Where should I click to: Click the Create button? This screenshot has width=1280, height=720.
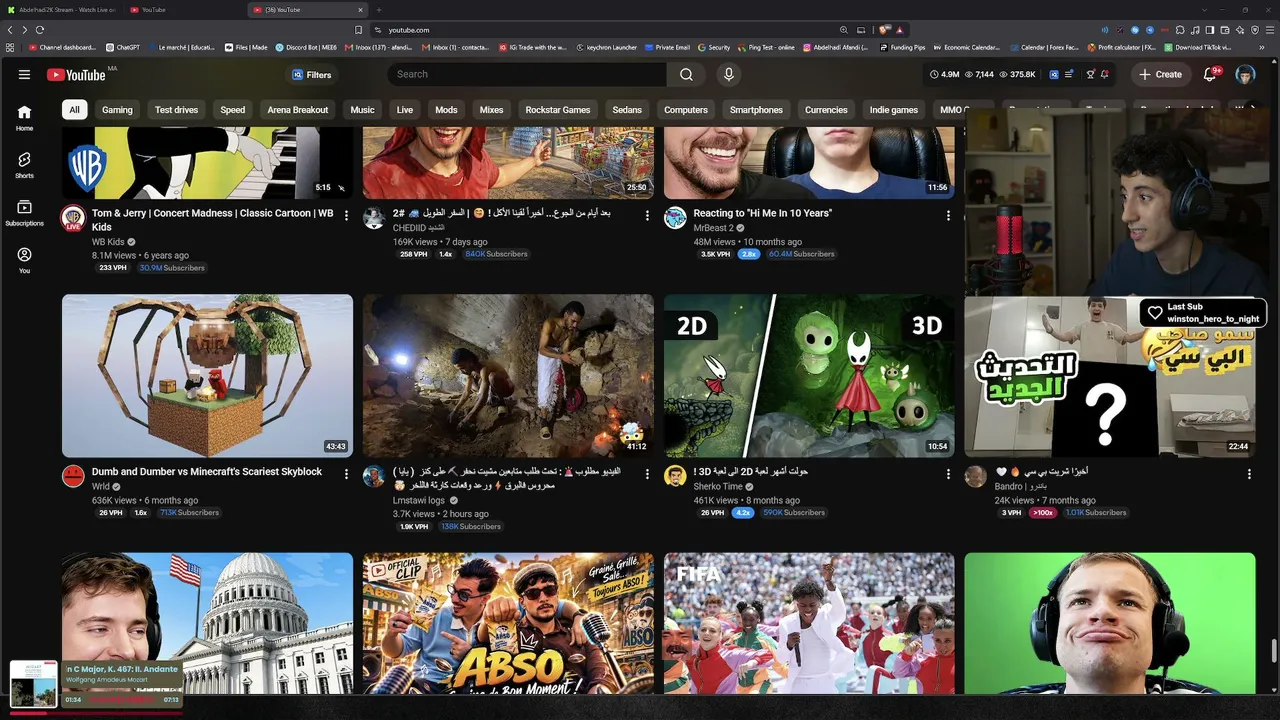(1160, 74)
